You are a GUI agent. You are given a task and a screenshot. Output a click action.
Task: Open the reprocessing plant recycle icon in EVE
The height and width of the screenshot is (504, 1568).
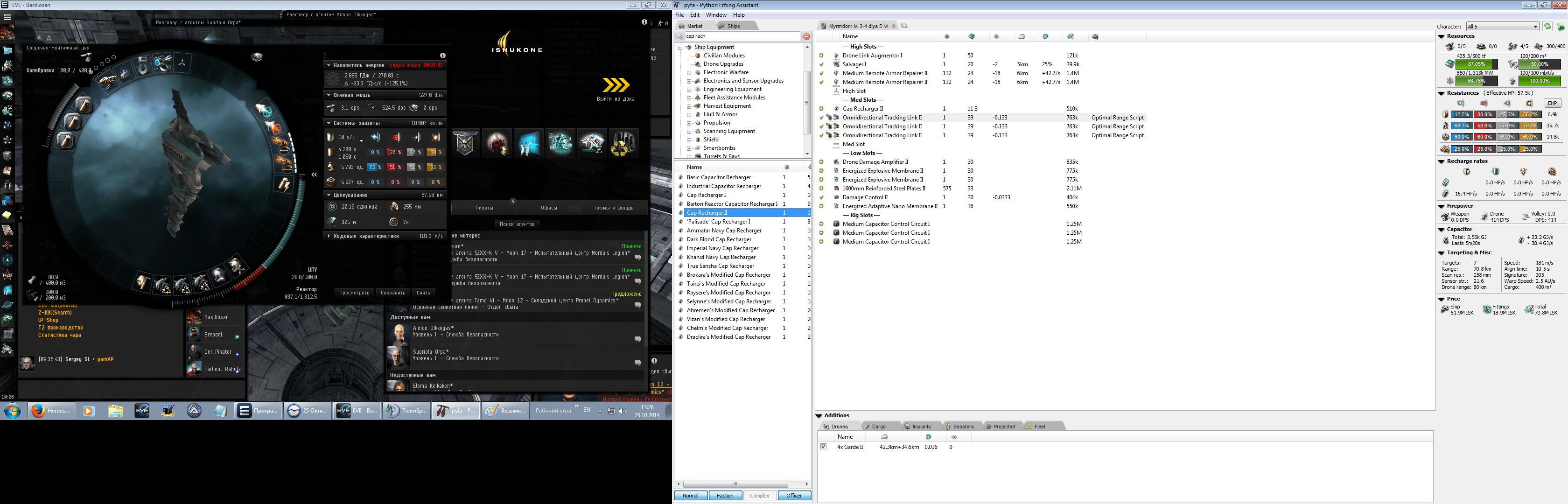click(623, 144)
